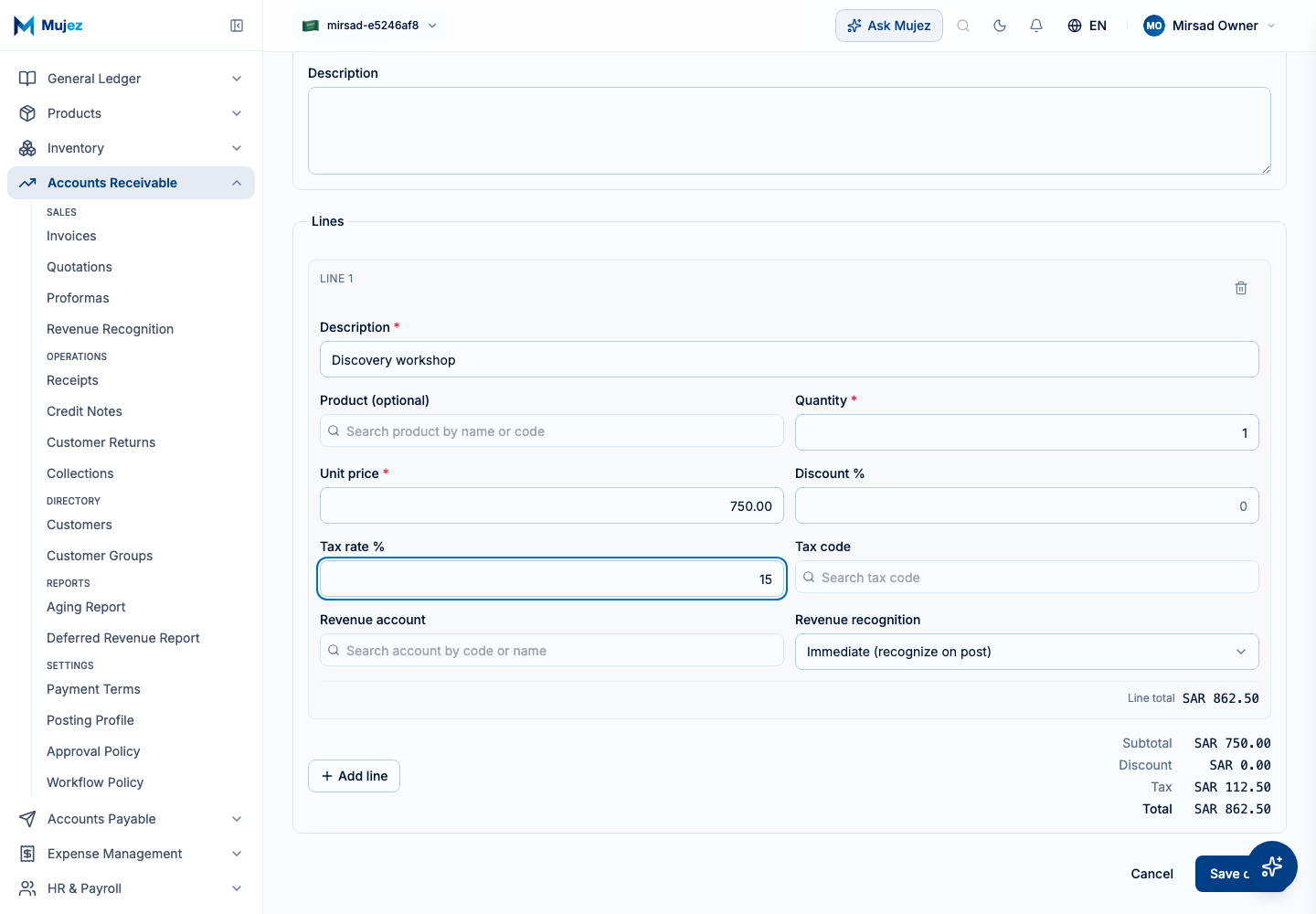Go to Credit Notes
This screenshot has height=914, width=1316.
[x=84, y=411]
